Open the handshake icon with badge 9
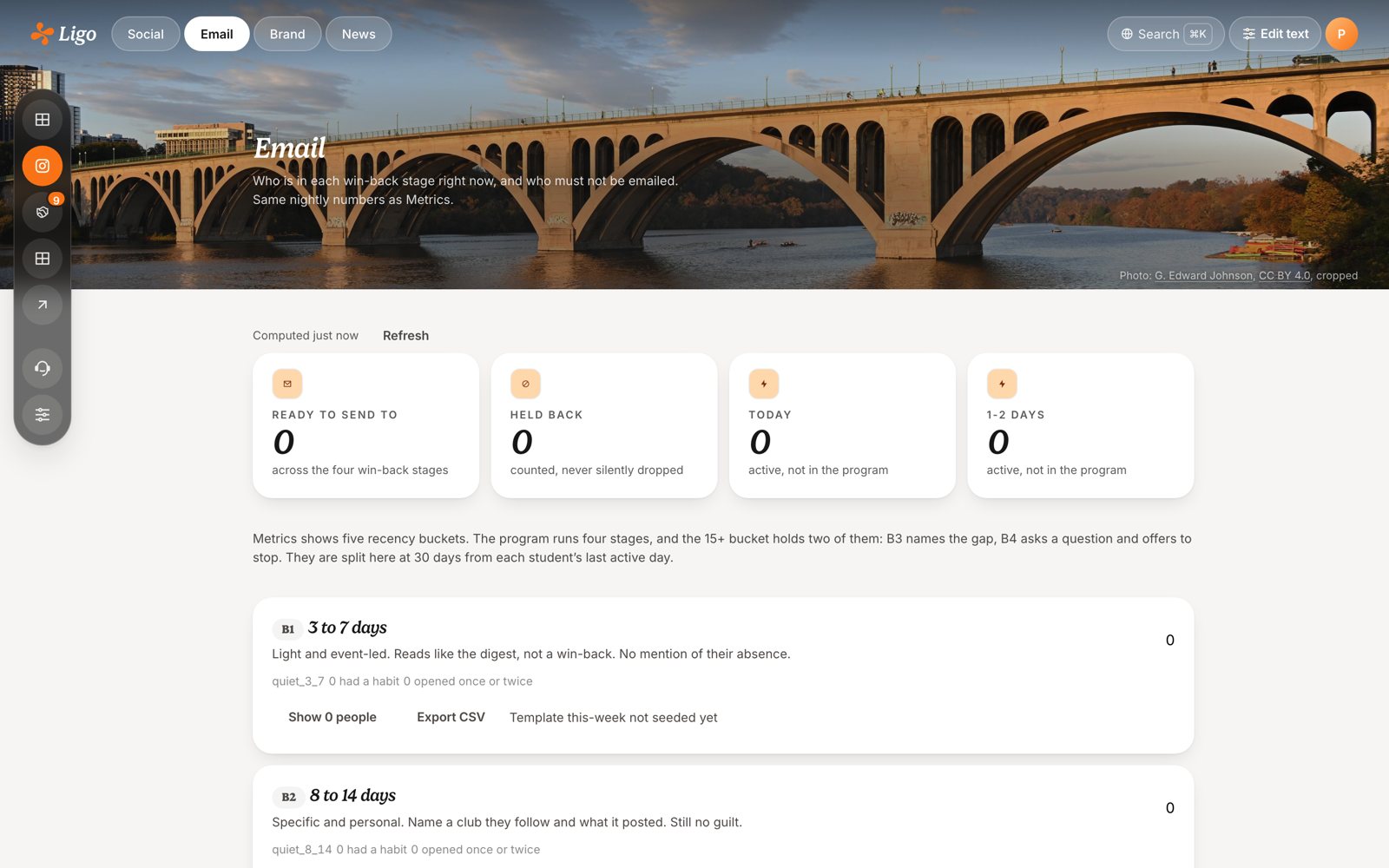1389x868 pixels. click(42, 212)
